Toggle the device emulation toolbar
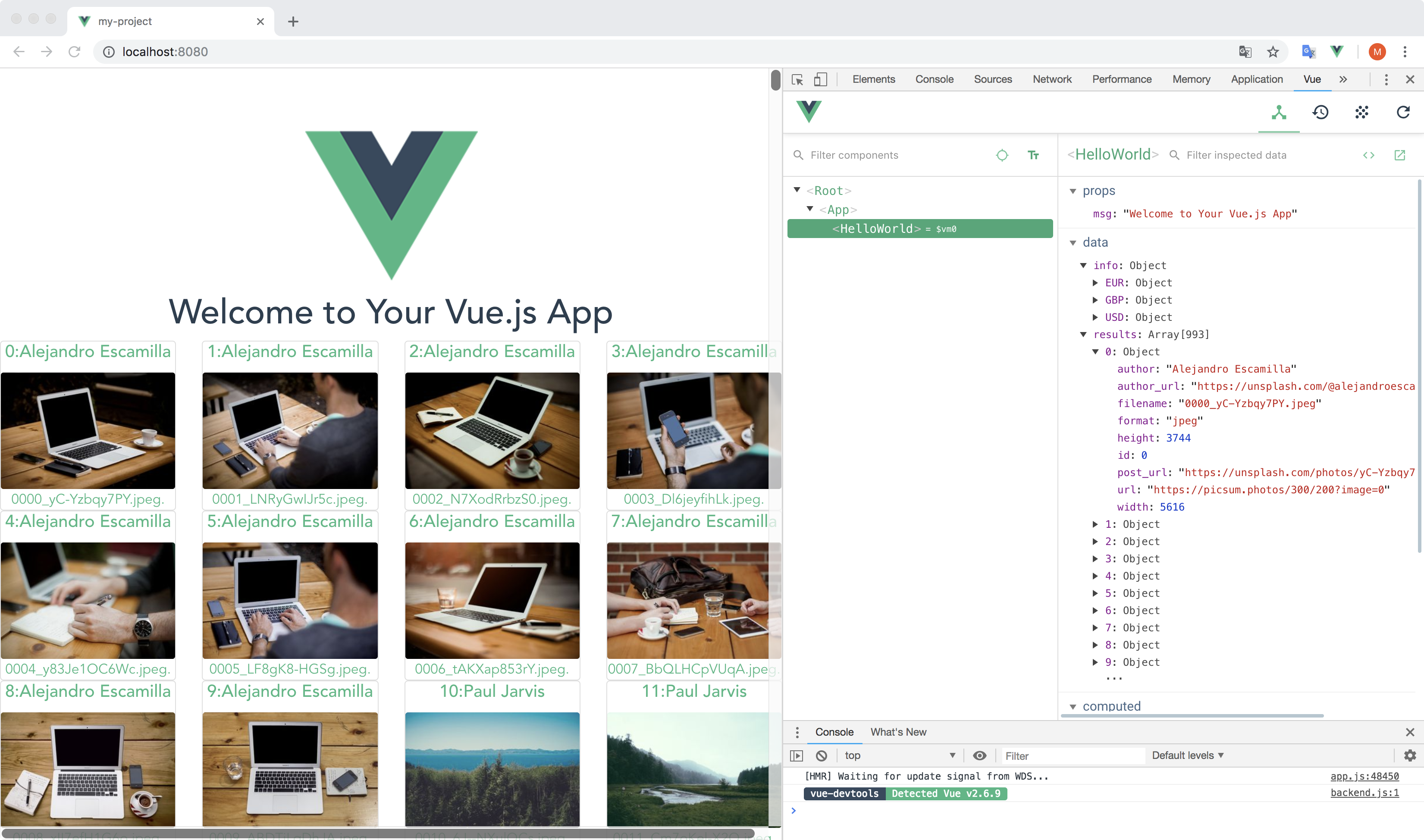Viewport: 1424px width, 840px height. click(x=821, y=80)
